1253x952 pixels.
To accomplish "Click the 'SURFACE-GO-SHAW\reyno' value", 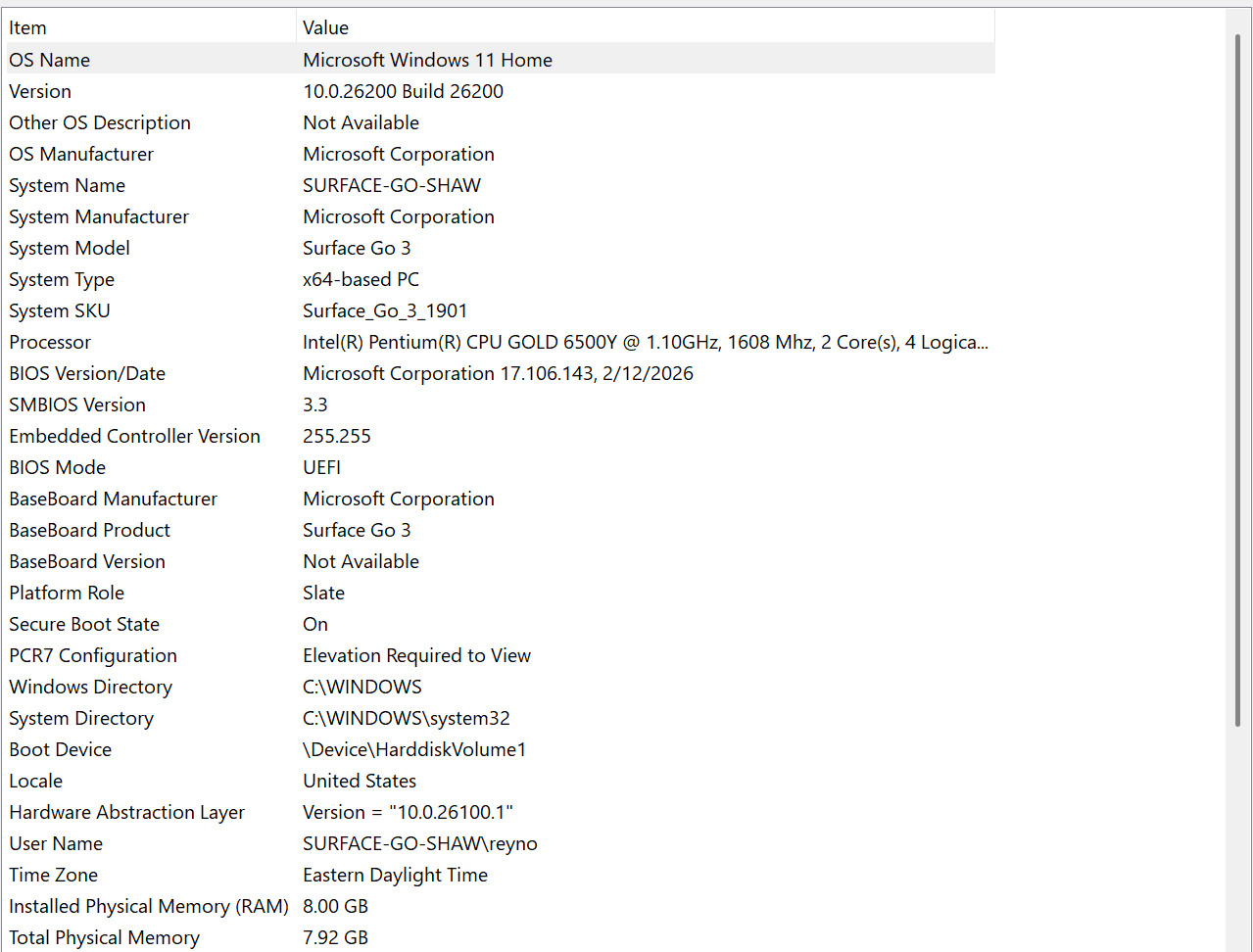I will click(x=420, y=843).
